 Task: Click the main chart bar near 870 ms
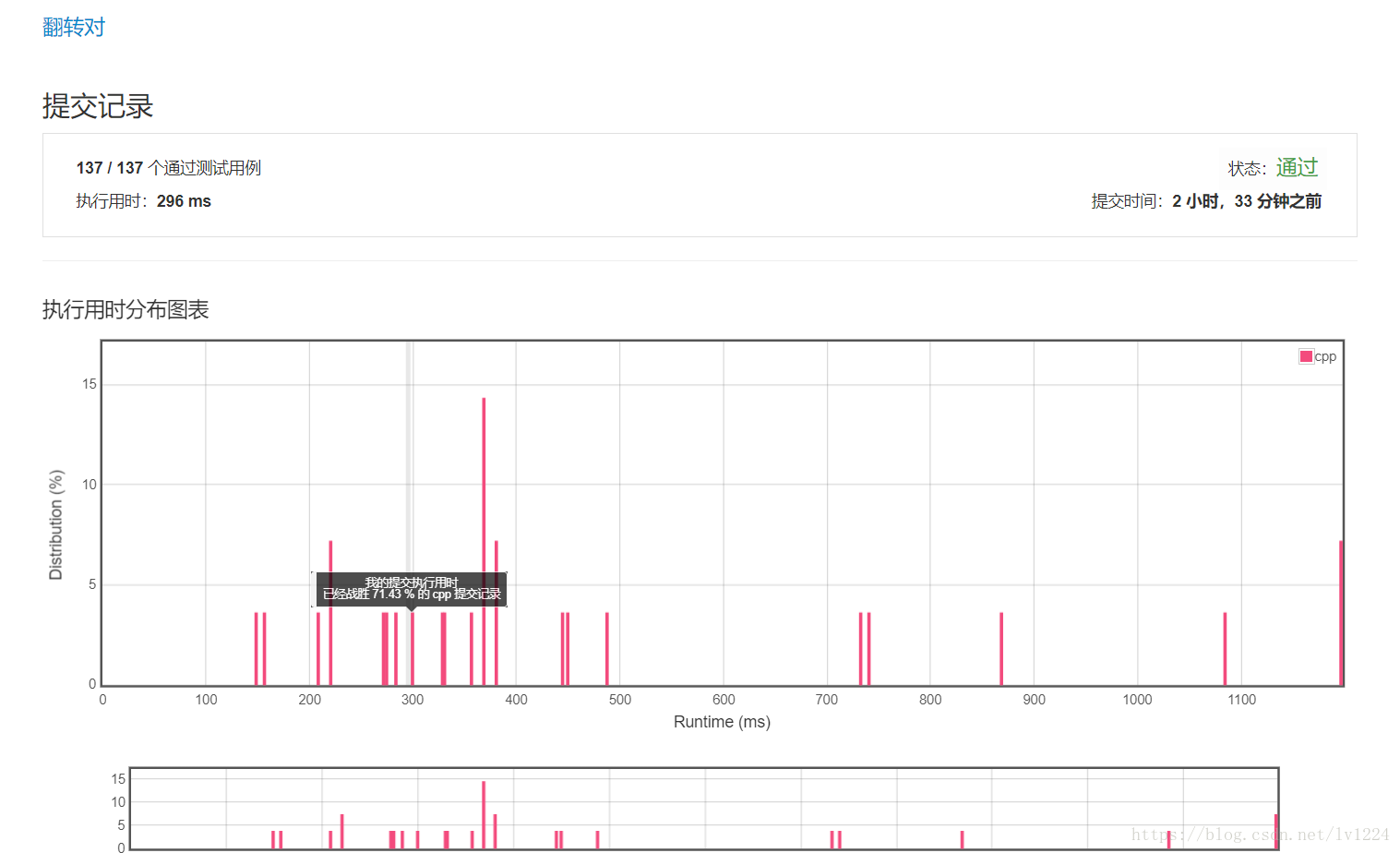click(1001, 649)
